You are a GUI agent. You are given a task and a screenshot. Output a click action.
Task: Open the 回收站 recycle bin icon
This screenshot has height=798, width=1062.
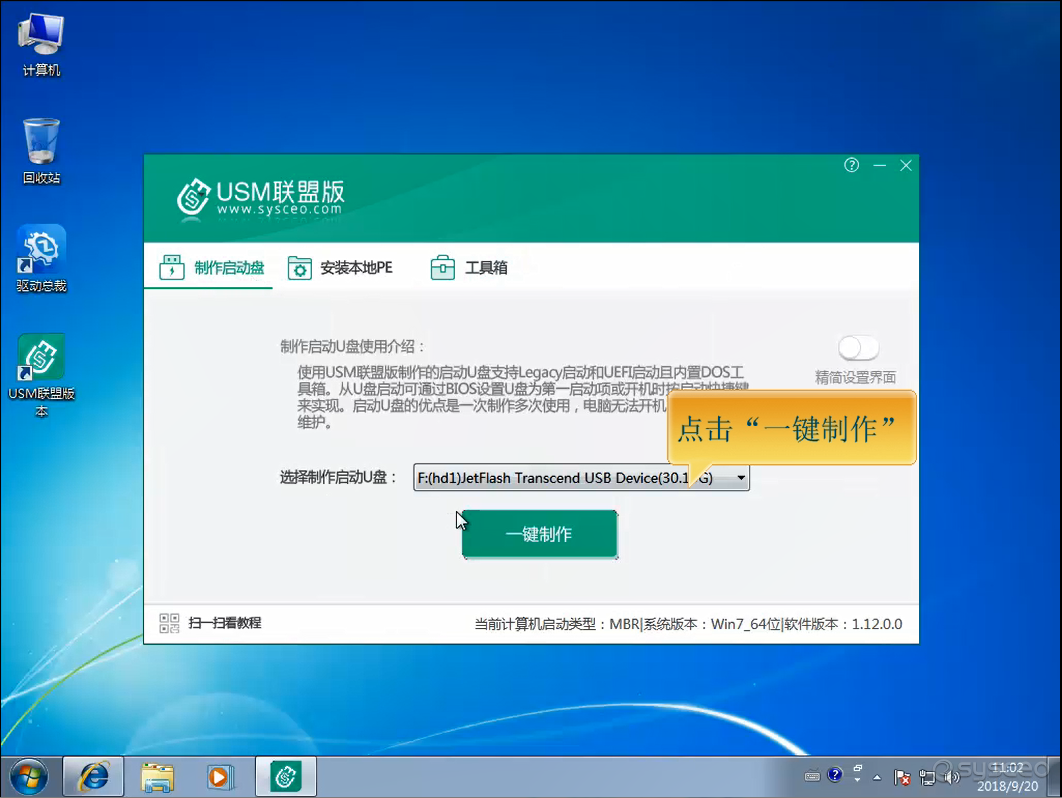tap(42, 142)
